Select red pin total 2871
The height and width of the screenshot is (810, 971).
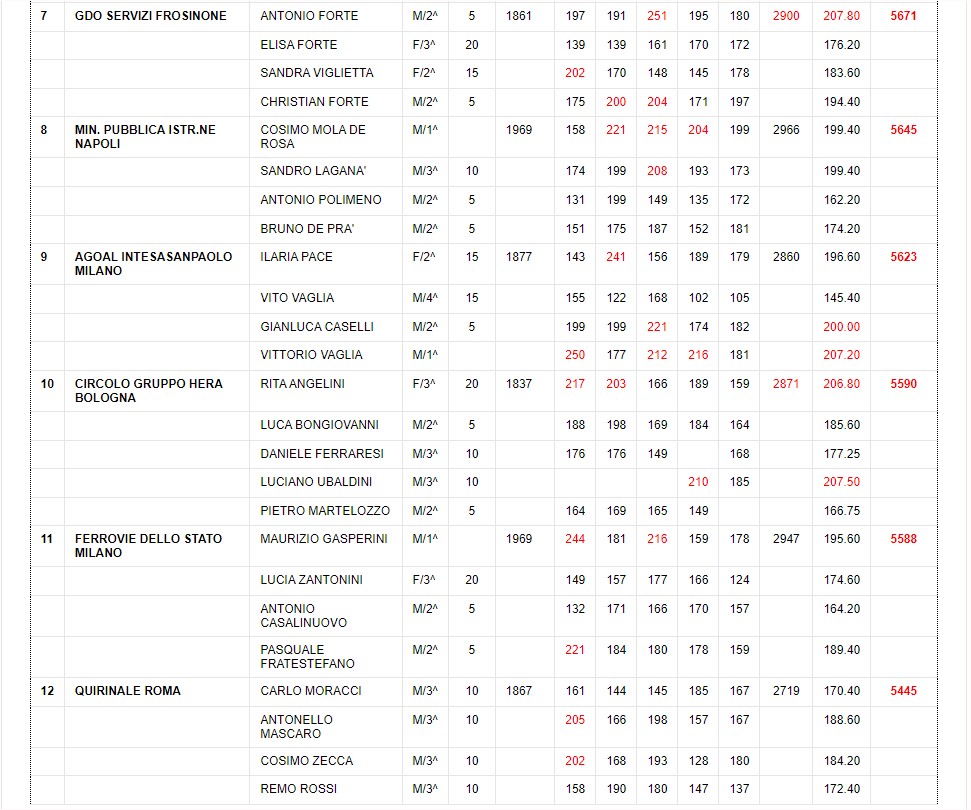786,384
